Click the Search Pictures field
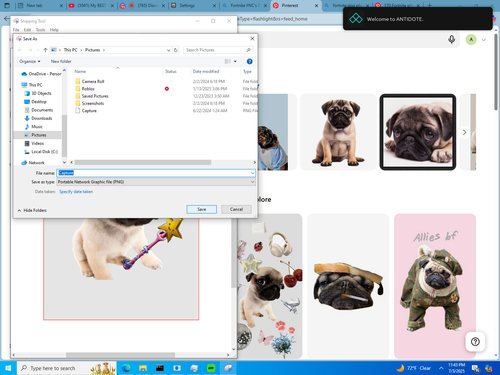500x375 pixels. pyautogui.click(x=218, y=50)
